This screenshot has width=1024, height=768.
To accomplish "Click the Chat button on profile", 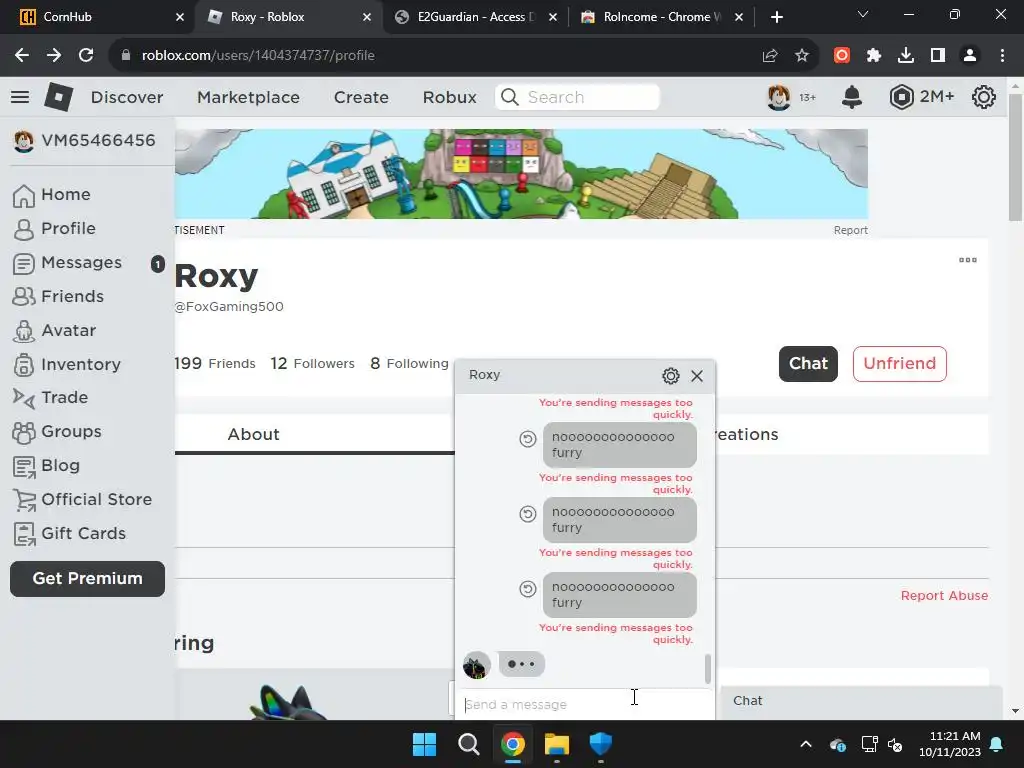I will pyautogui.click(x=808, y=364).
